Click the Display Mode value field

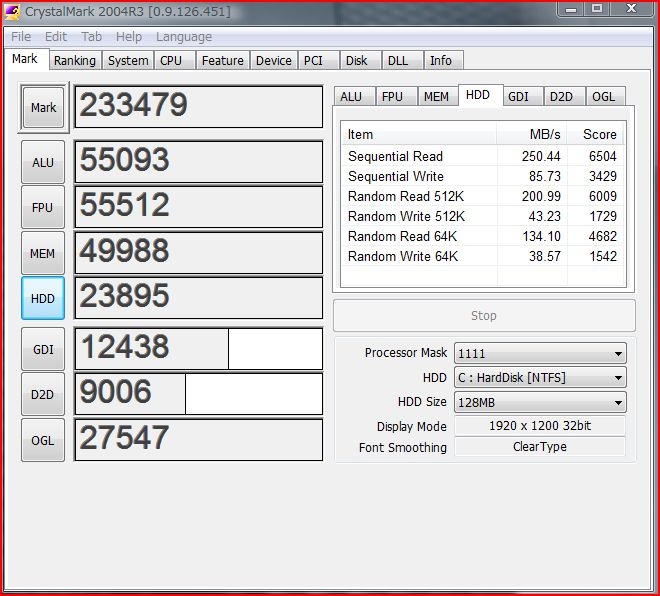coord(540,426)
